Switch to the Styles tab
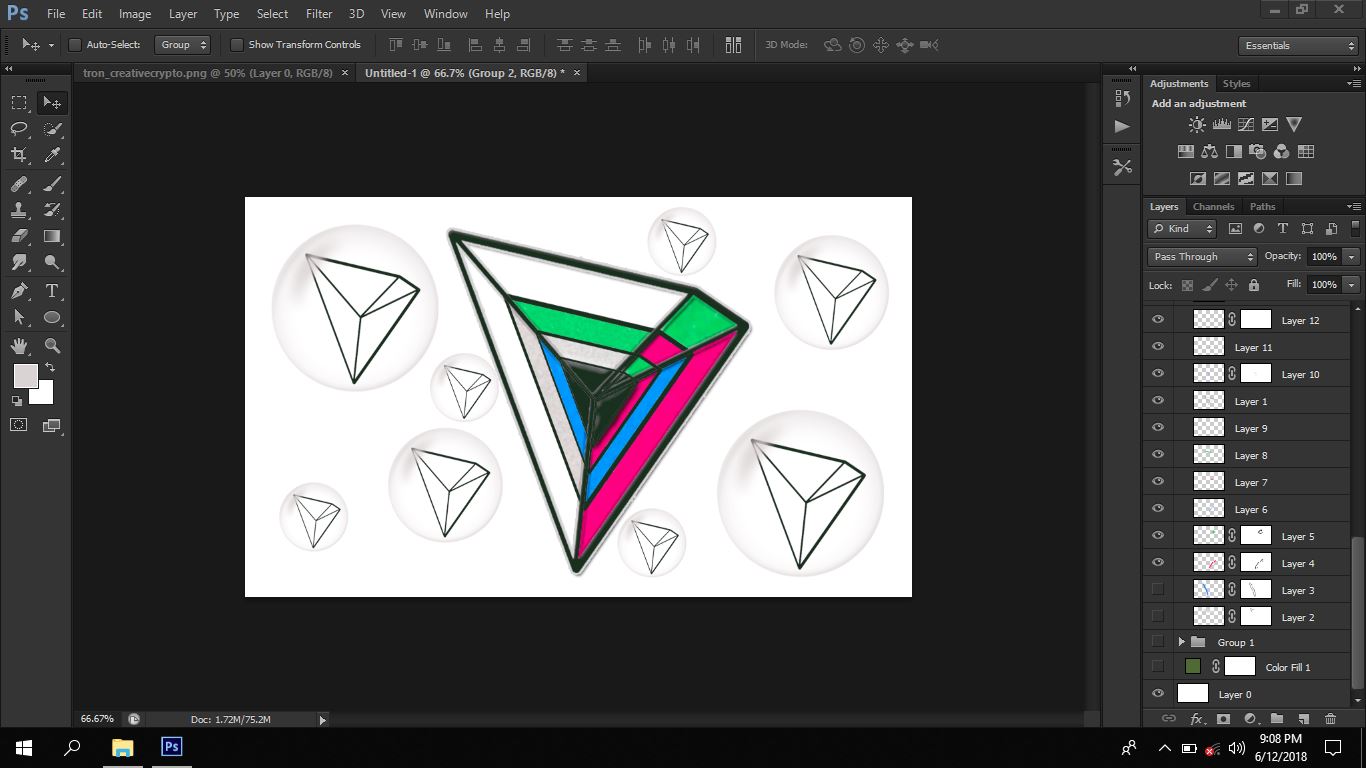This screenshot has width=1366, height=768. (x=1236, y=84)
